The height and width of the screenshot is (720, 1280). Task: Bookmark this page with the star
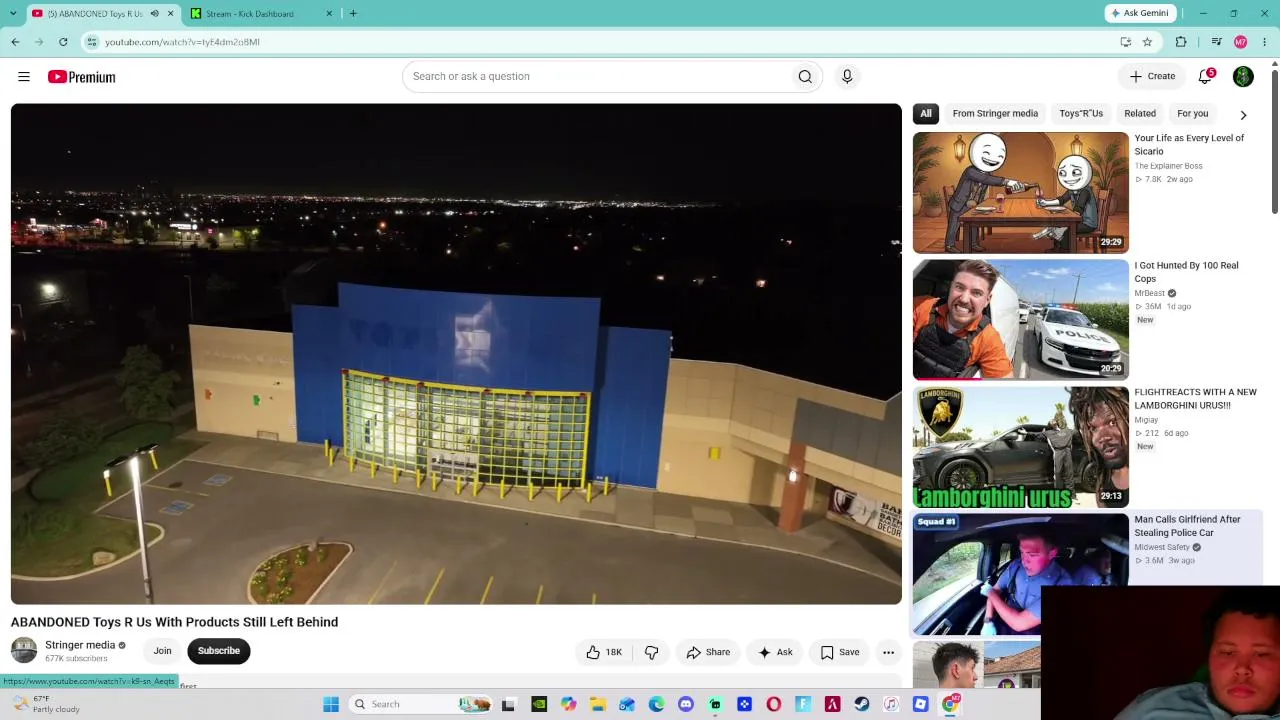click(x=1147, y=42)
